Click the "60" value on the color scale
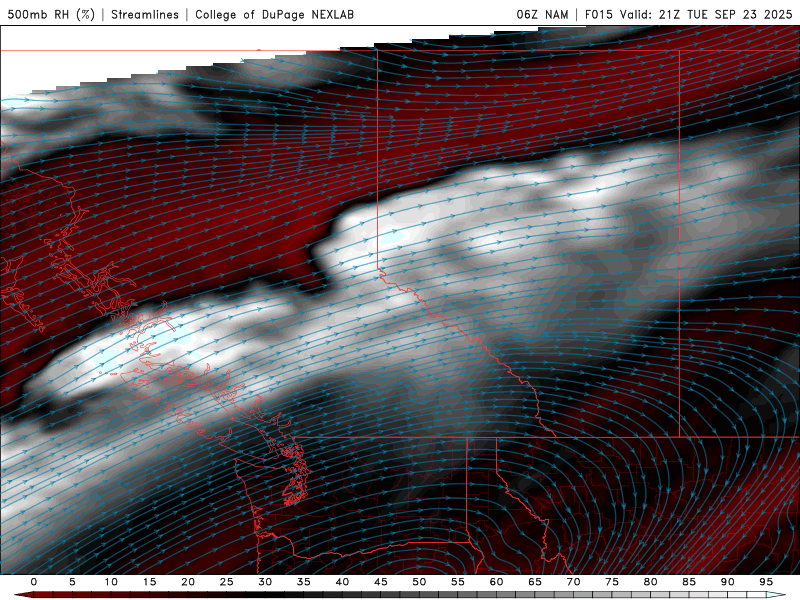This screenshot has width=800, height=600. point(496,582)
